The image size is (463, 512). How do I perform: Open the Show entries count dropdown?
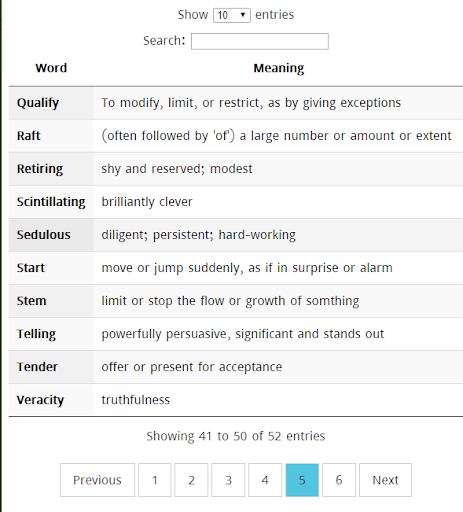(232, 15)
